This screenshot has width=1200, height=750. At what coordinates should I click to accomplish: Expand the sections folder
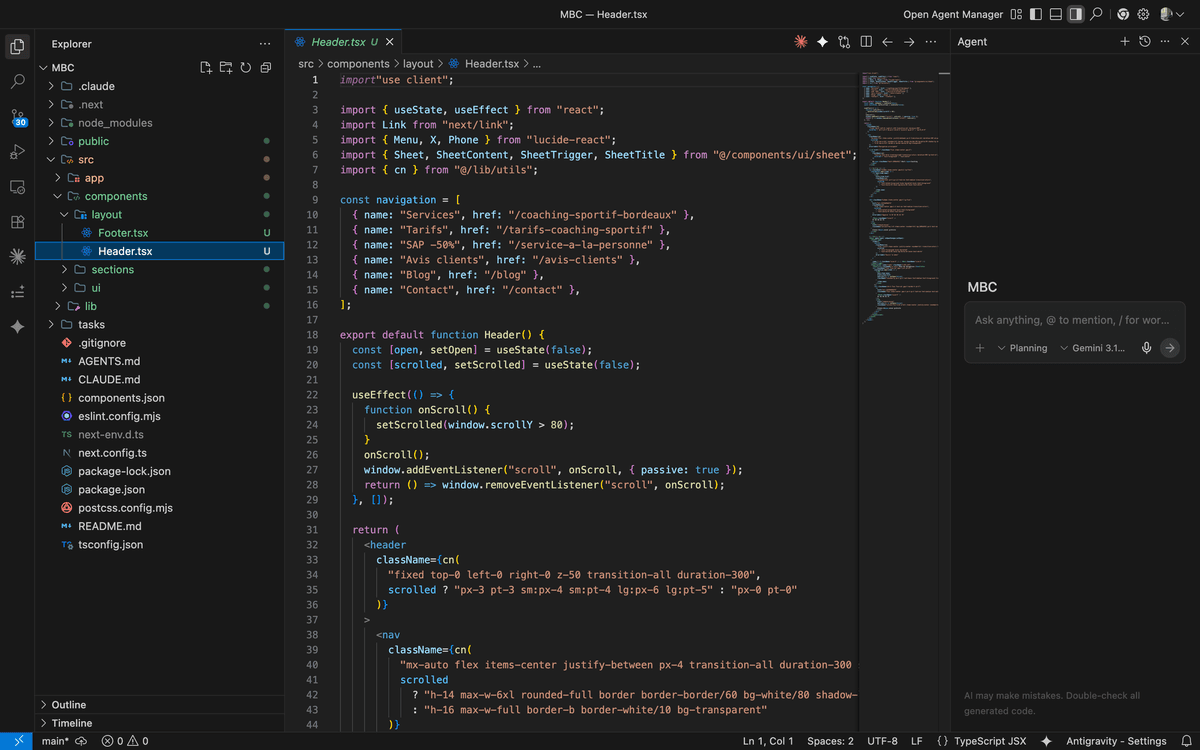click(112, 270)
